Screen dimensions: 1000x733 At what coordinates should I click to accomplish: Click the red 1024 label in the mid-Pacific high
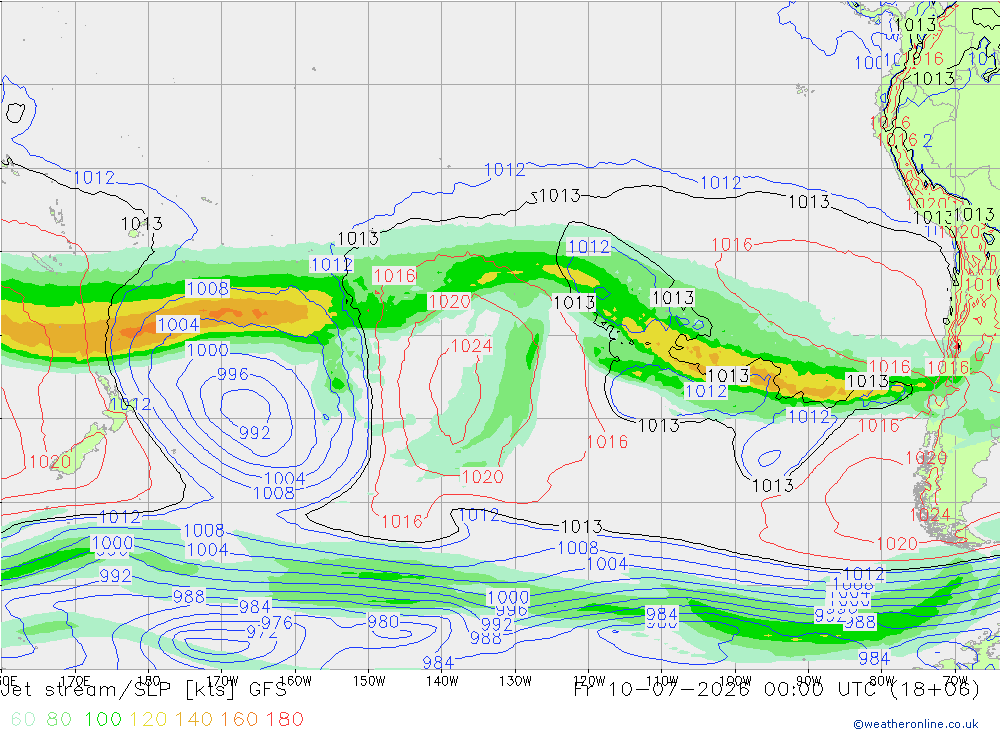(471, 346)
